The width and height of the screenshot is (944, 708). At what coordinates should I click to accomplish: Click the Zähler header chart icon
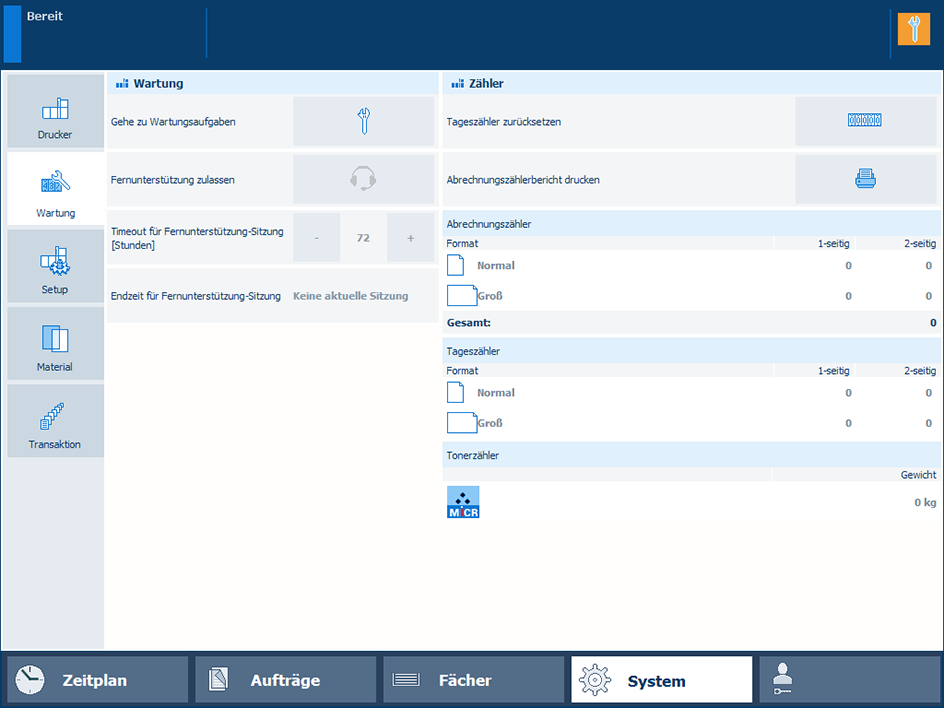click(458, 84)
